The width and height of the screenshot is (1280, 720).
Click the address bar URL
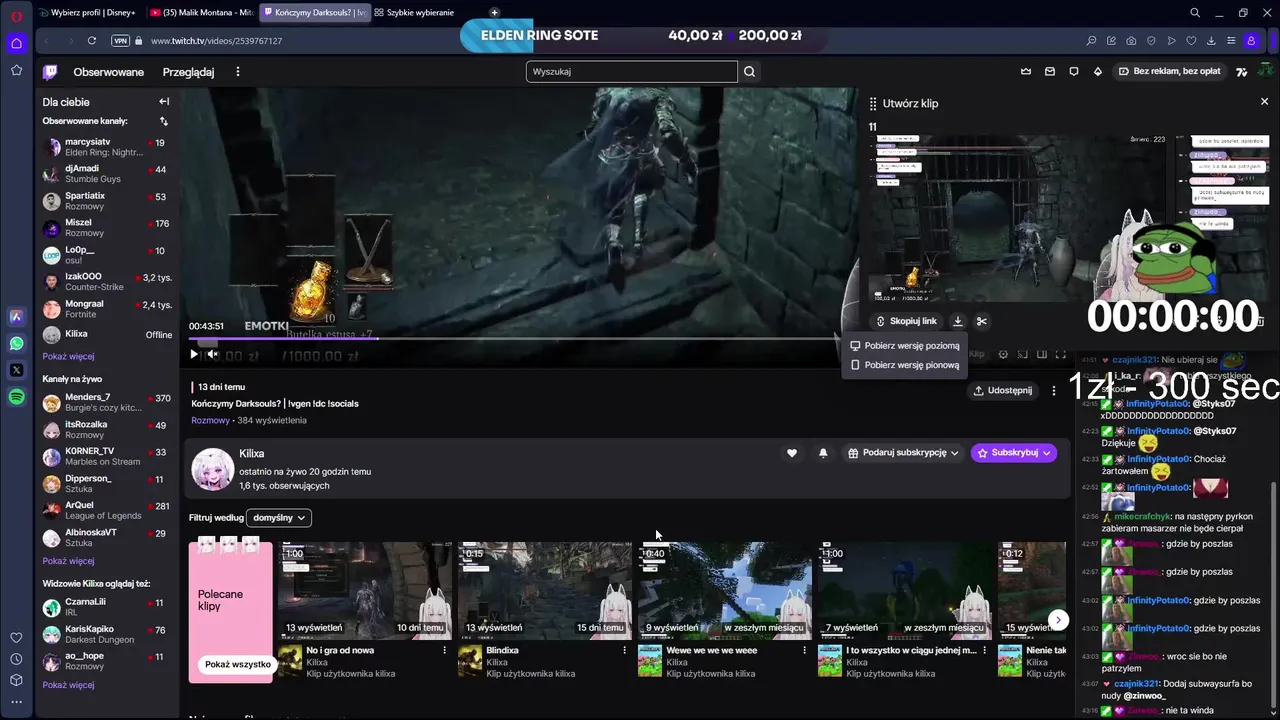216,41
